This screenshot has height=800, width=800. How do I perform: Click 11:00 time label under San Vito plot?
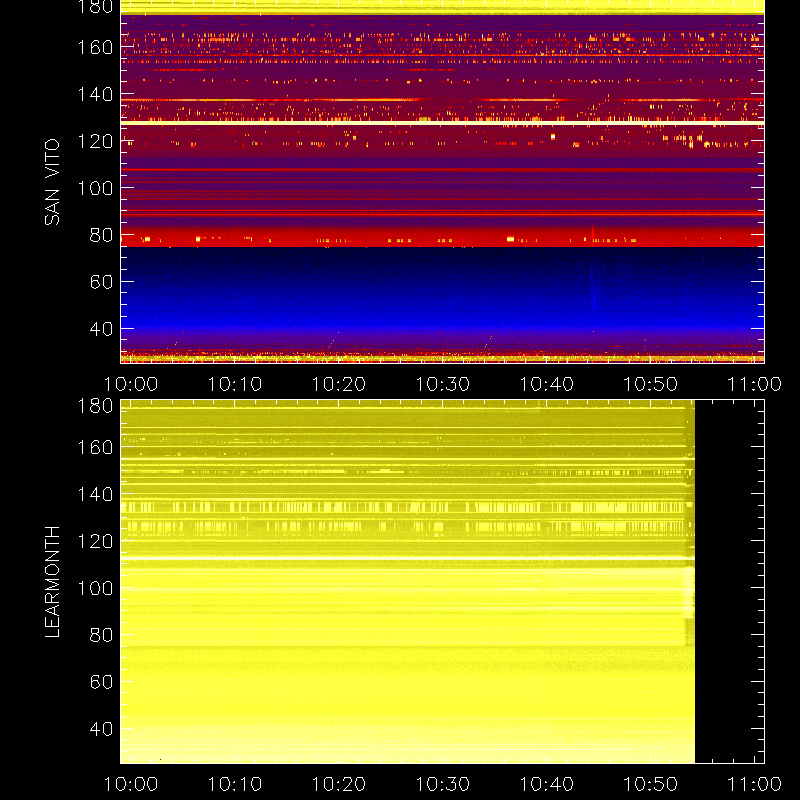click(x=754, y=384)
